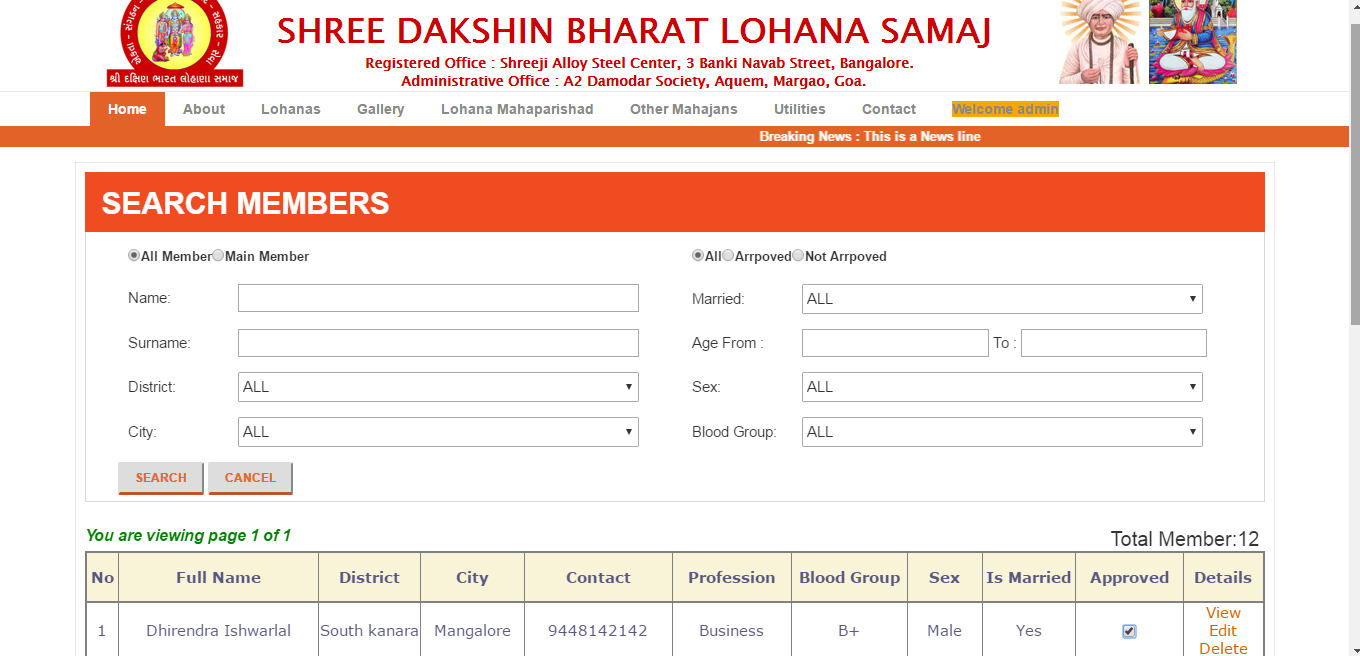Click Delete link for Dhirendra Ishwarlal
Viewport: 1360px width, 656px height.
[1223, 649]
